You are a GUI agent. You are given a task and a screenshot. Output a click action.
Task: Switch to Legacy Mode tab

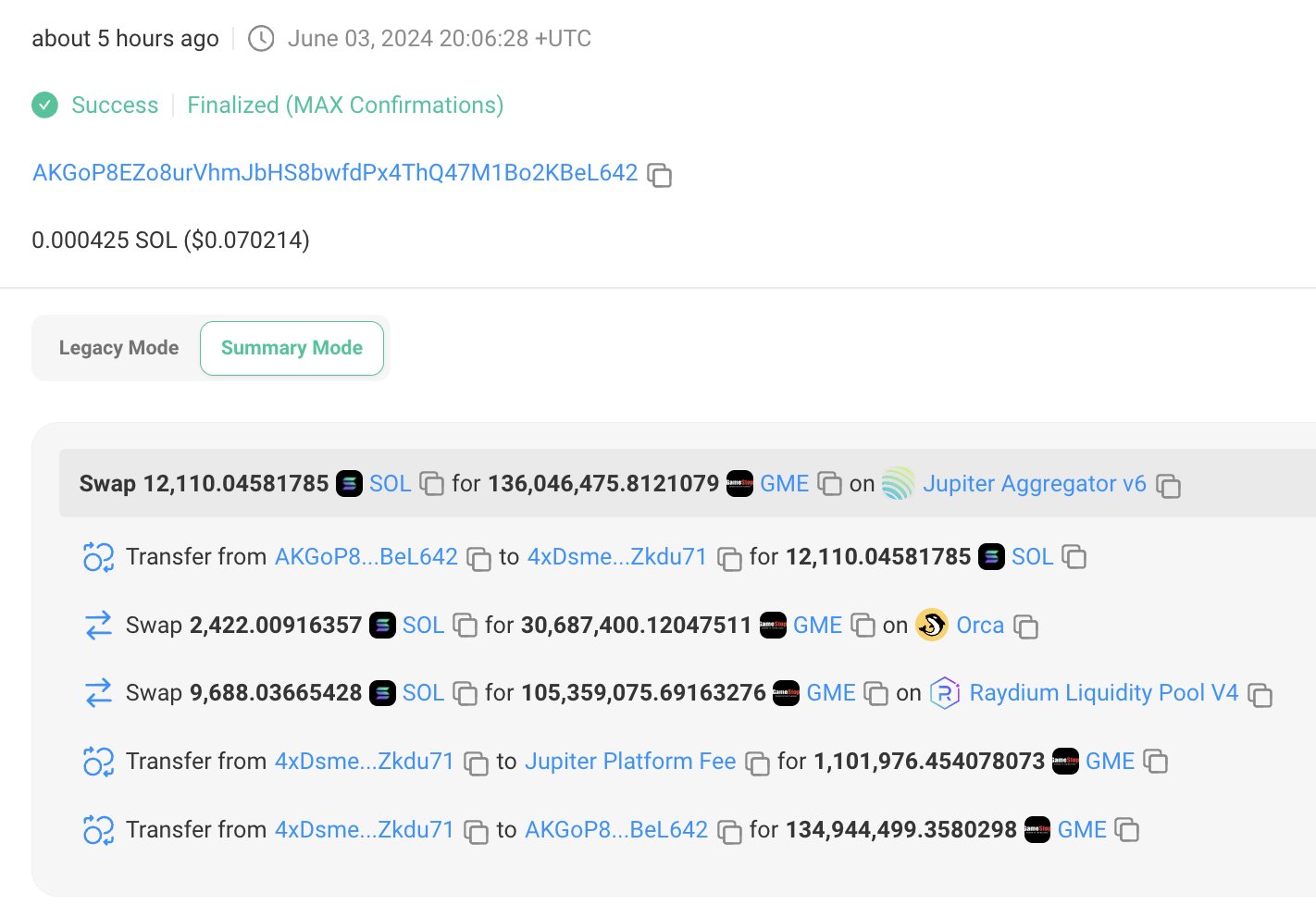click(x=118, y=348)
